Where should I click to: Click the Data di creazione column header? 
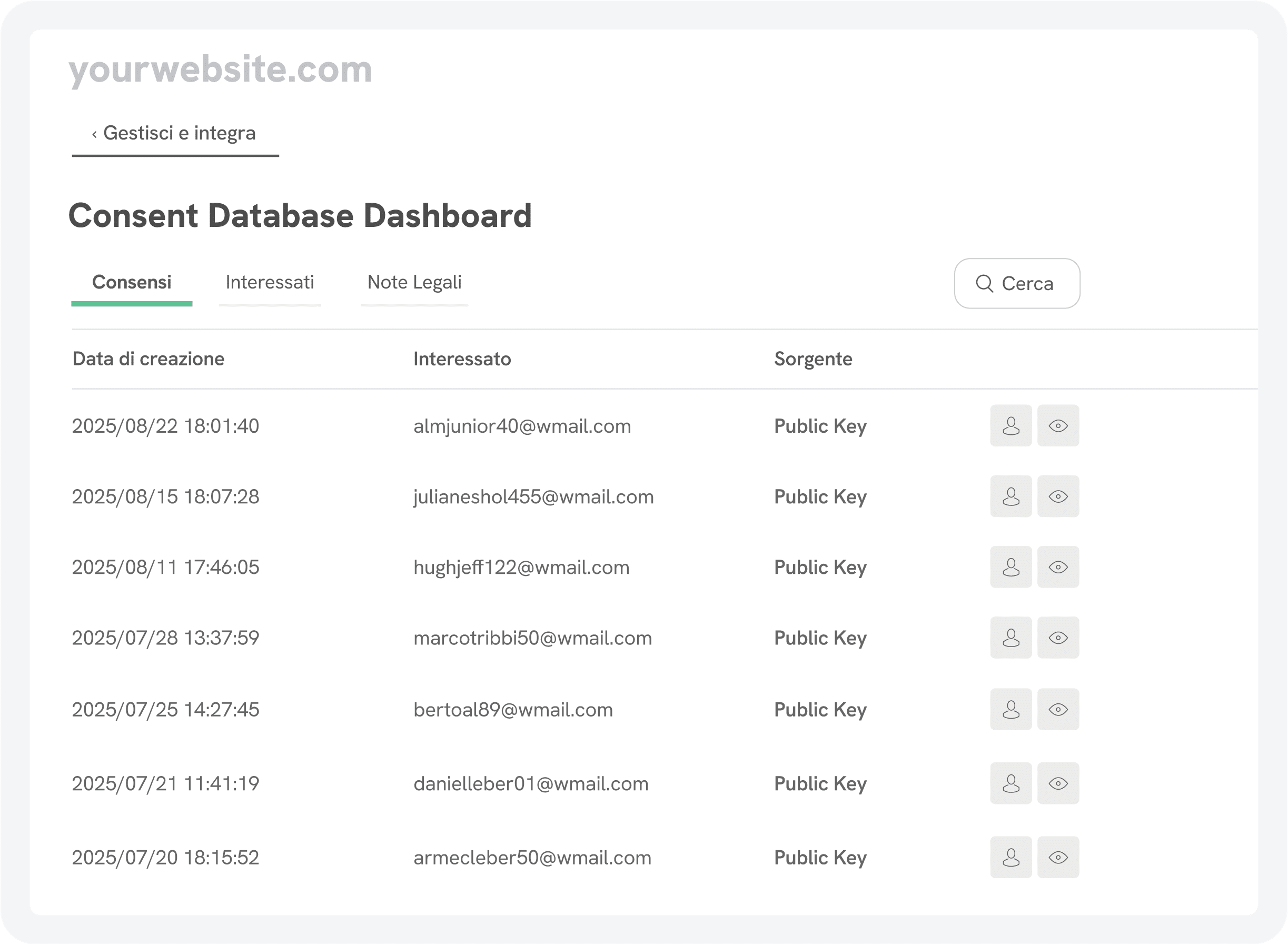coord(148,359)
